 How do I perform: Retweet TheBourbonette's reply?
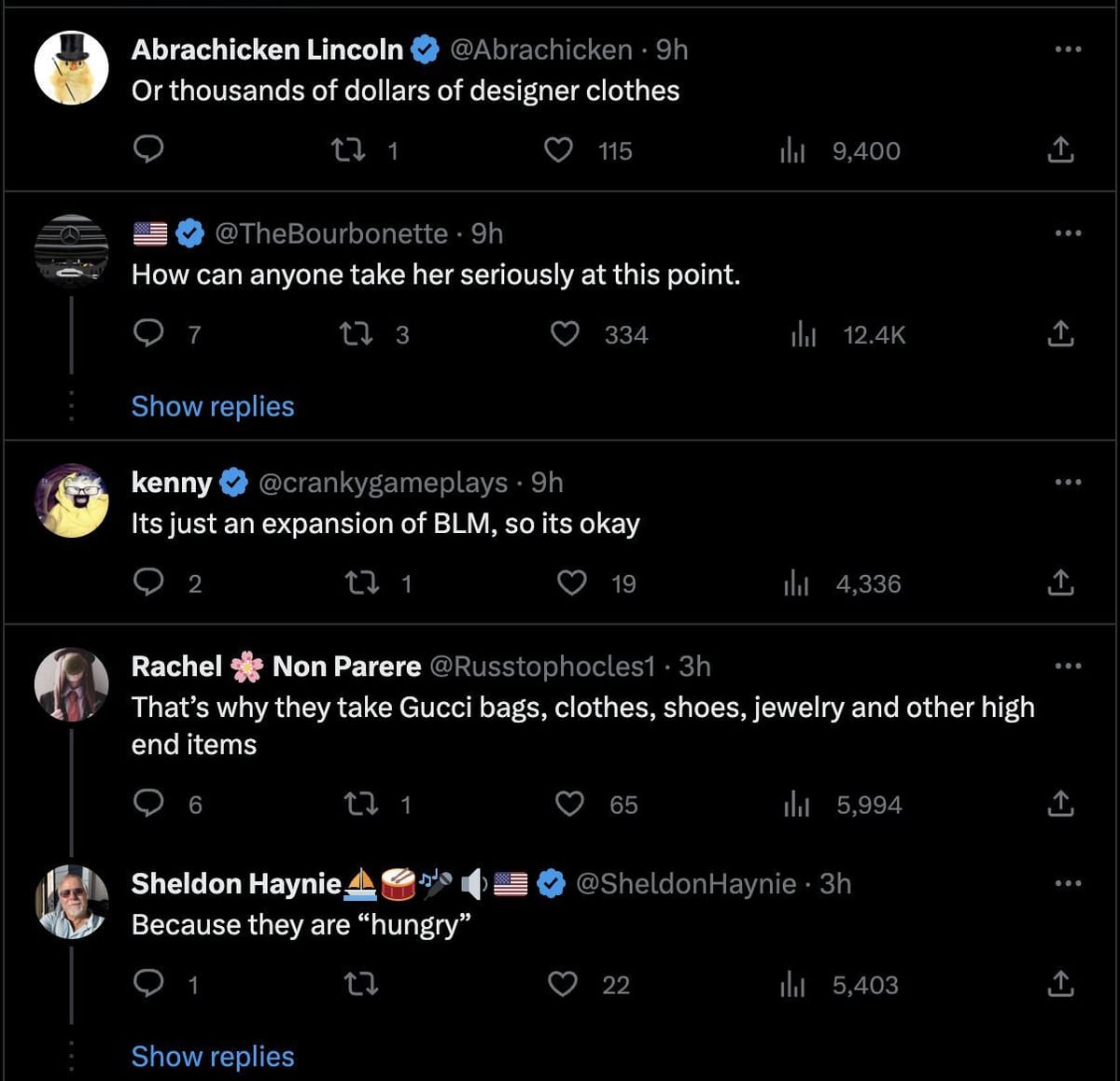[357, 334]
